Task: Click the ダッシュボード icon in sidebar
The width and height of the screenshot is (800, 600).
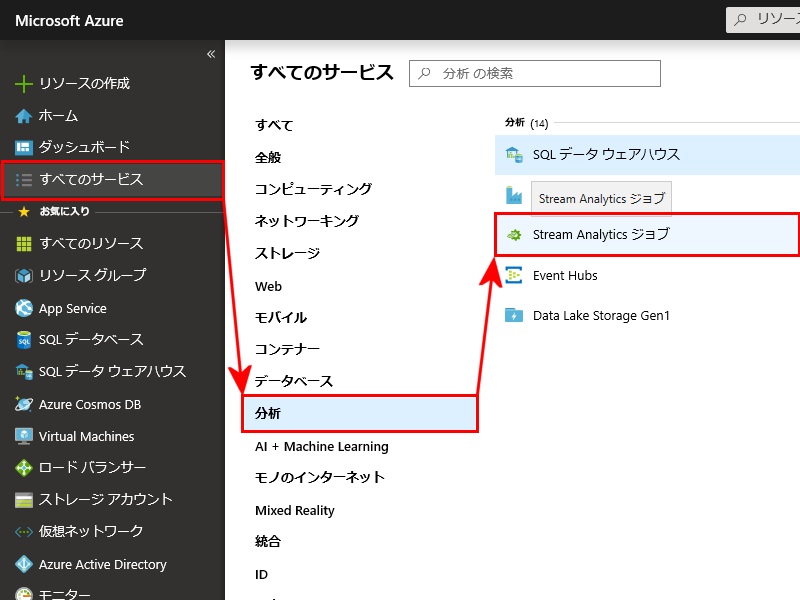Action: 24,148
